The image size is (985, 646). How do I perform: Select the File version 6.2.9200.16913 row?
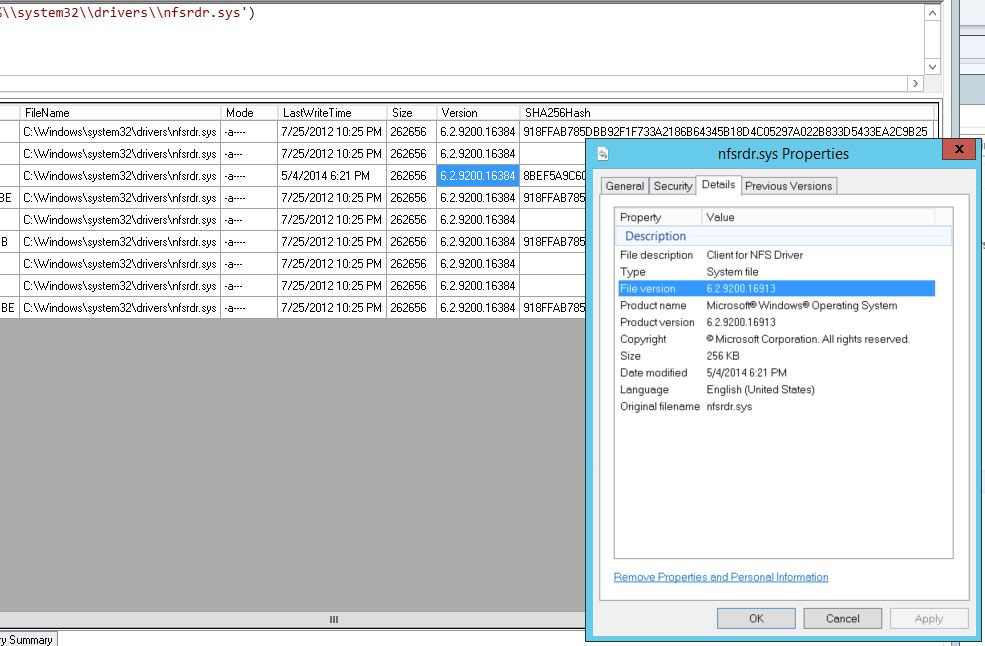tap(777, 288)
